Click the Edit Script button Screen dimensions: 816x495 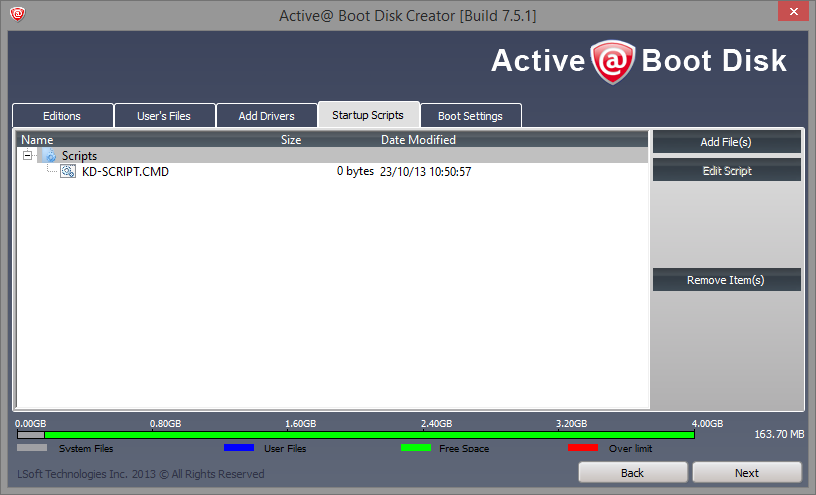coord(726,171)
